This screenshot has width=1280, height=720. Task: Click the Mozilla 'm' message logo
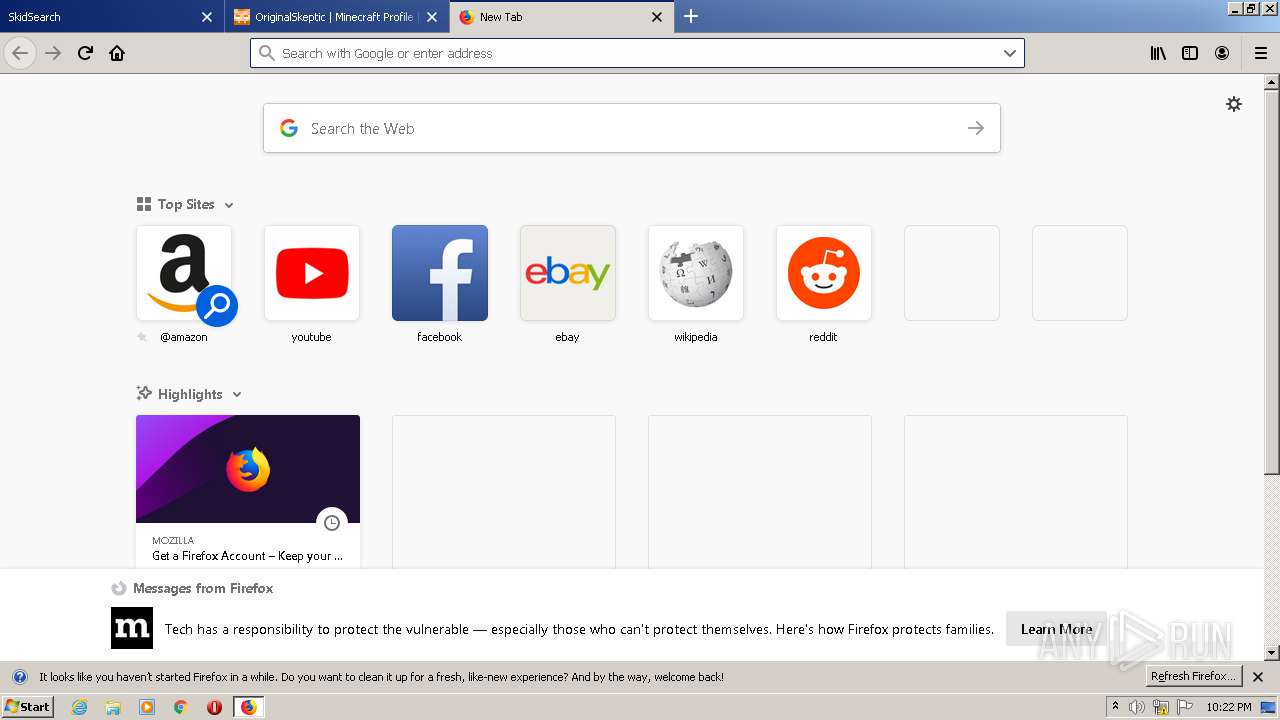pyautogui.click(x=132, y=628)
